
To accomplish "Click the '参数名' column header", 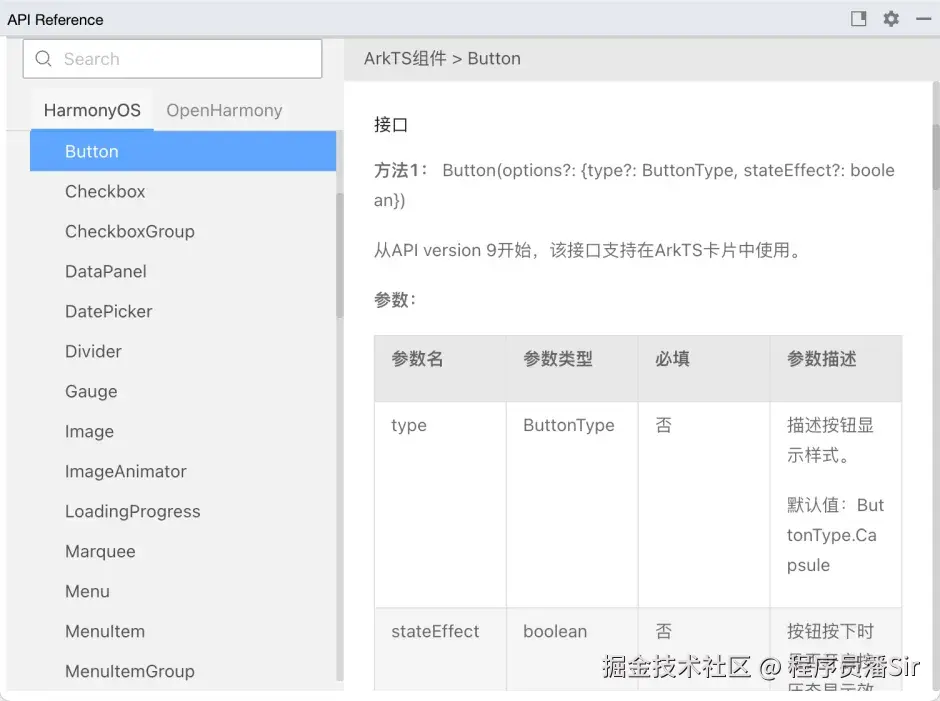I will (x=417, y=359).
